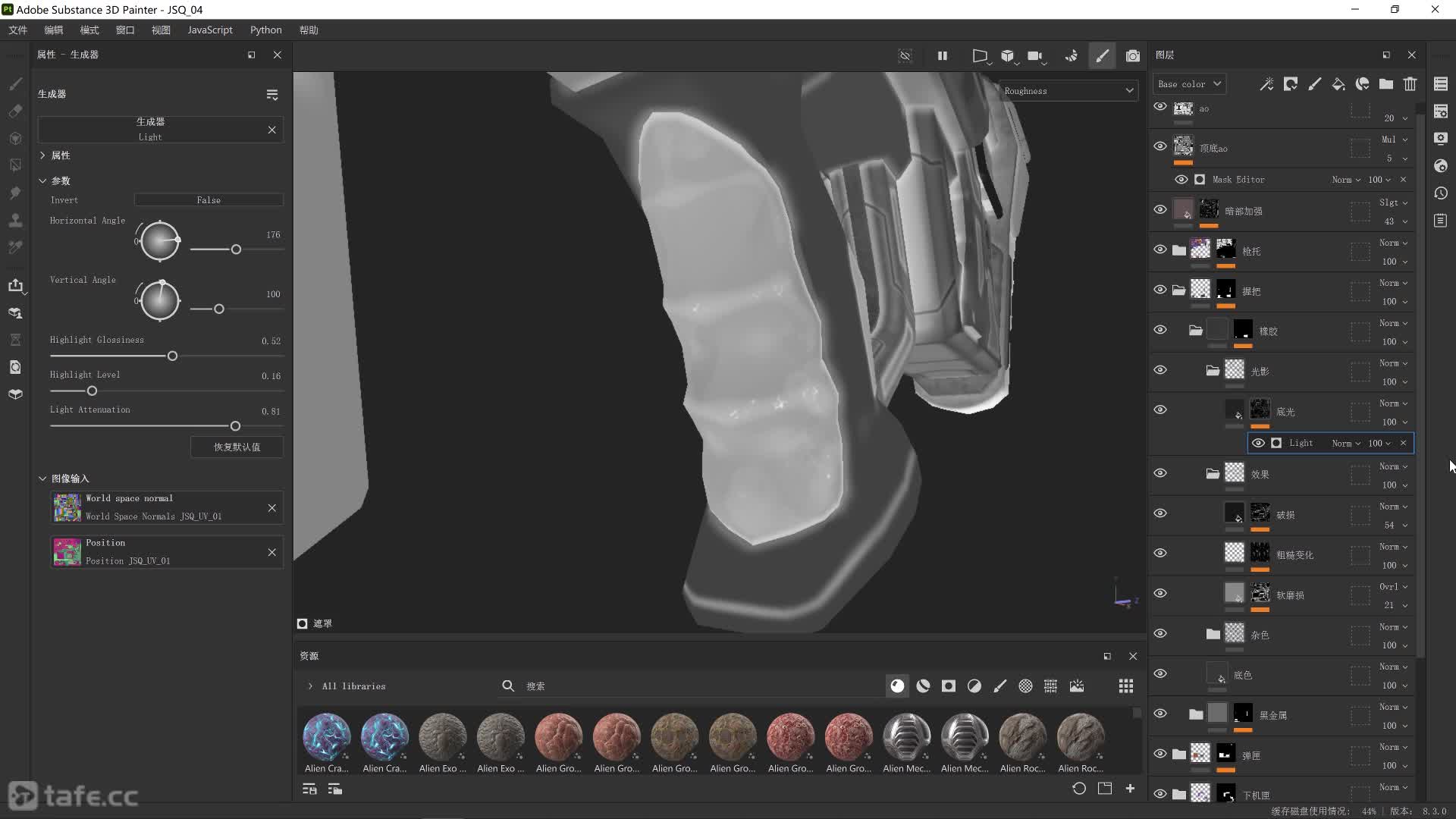This screenshot has width=1456, height=819.
Task: Click the add effect magic wand icon
Action: click(x=1266, y=84)
